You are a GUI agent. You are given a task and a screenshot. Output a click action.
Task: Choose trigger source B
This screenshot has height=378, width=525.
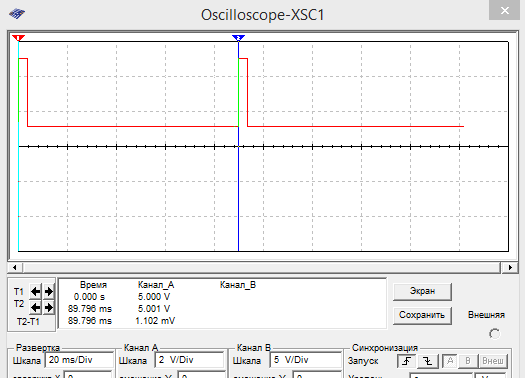[x=468, y=361]
